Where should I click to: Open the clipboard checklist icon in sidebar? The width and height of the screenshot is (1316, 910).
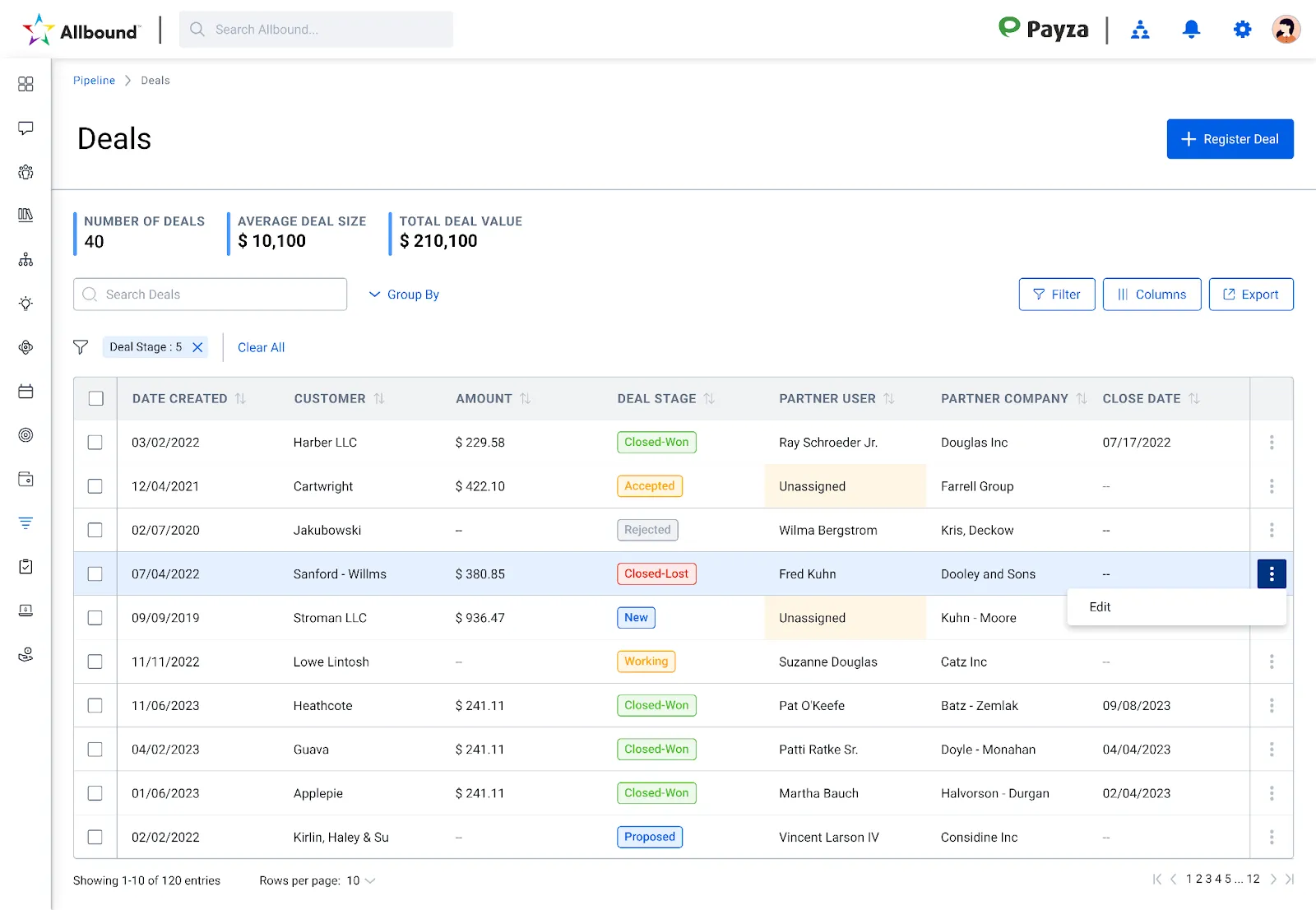[25, 566]
